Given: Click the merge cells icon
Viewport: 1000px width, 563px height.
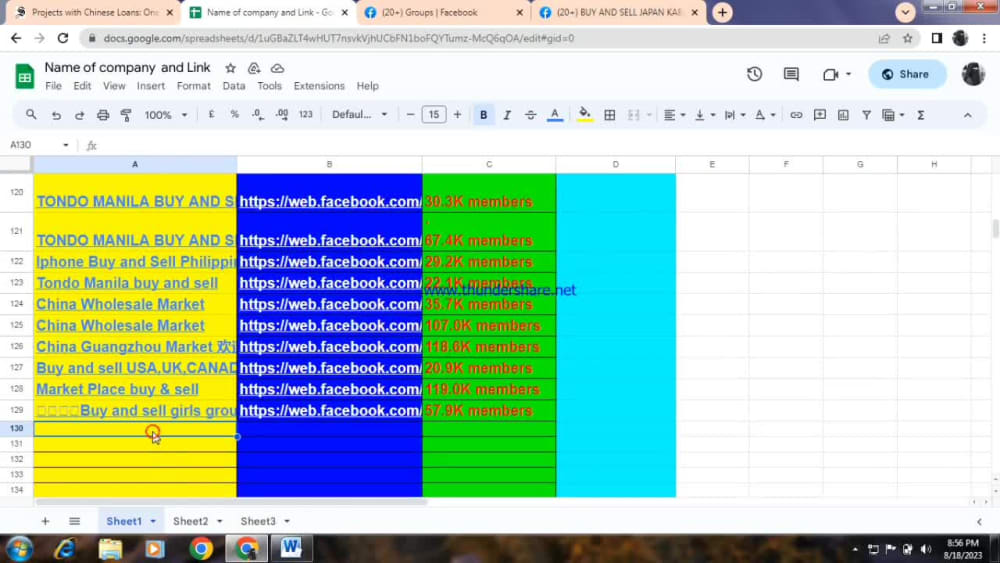Looking at the screenshot, I should 633,115.
